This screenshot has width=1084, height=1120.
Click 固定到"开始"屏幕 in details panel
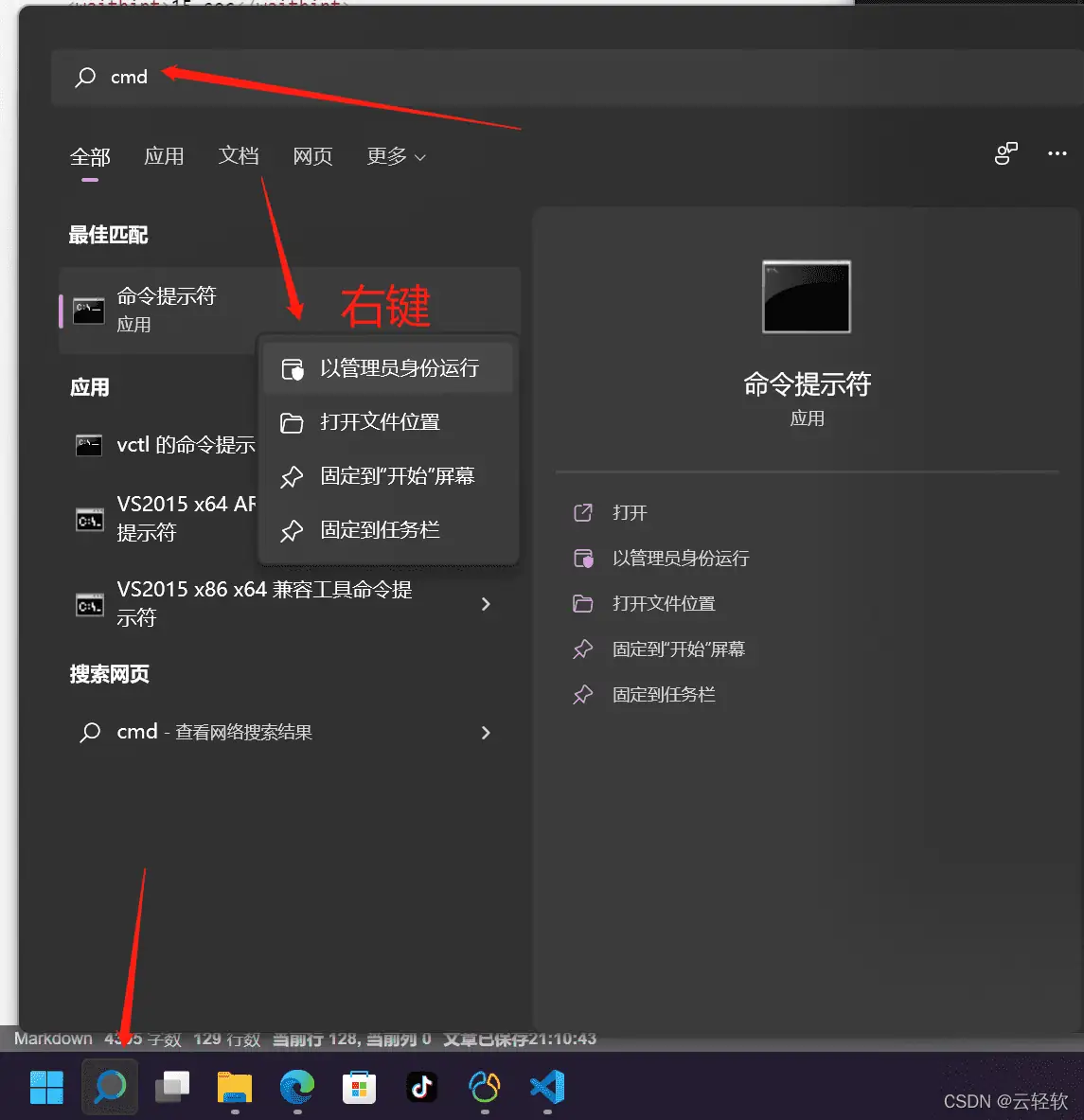click(x=679, y=649)
